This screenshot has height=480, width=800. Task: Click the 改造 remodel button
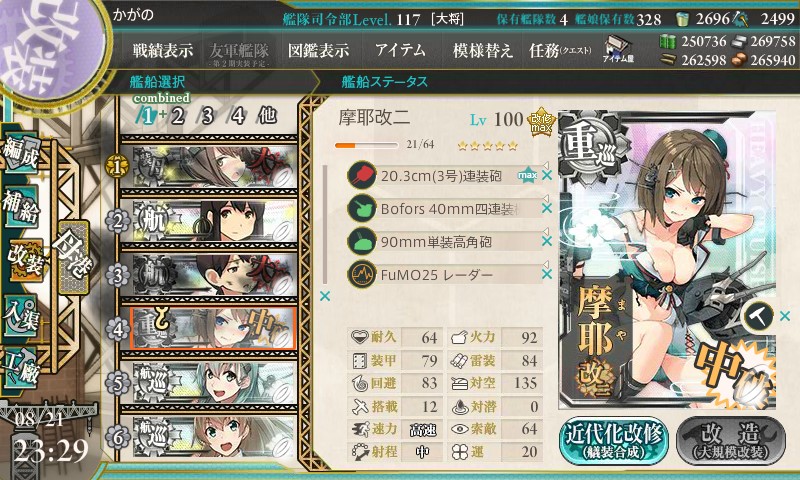click(731, 440)
